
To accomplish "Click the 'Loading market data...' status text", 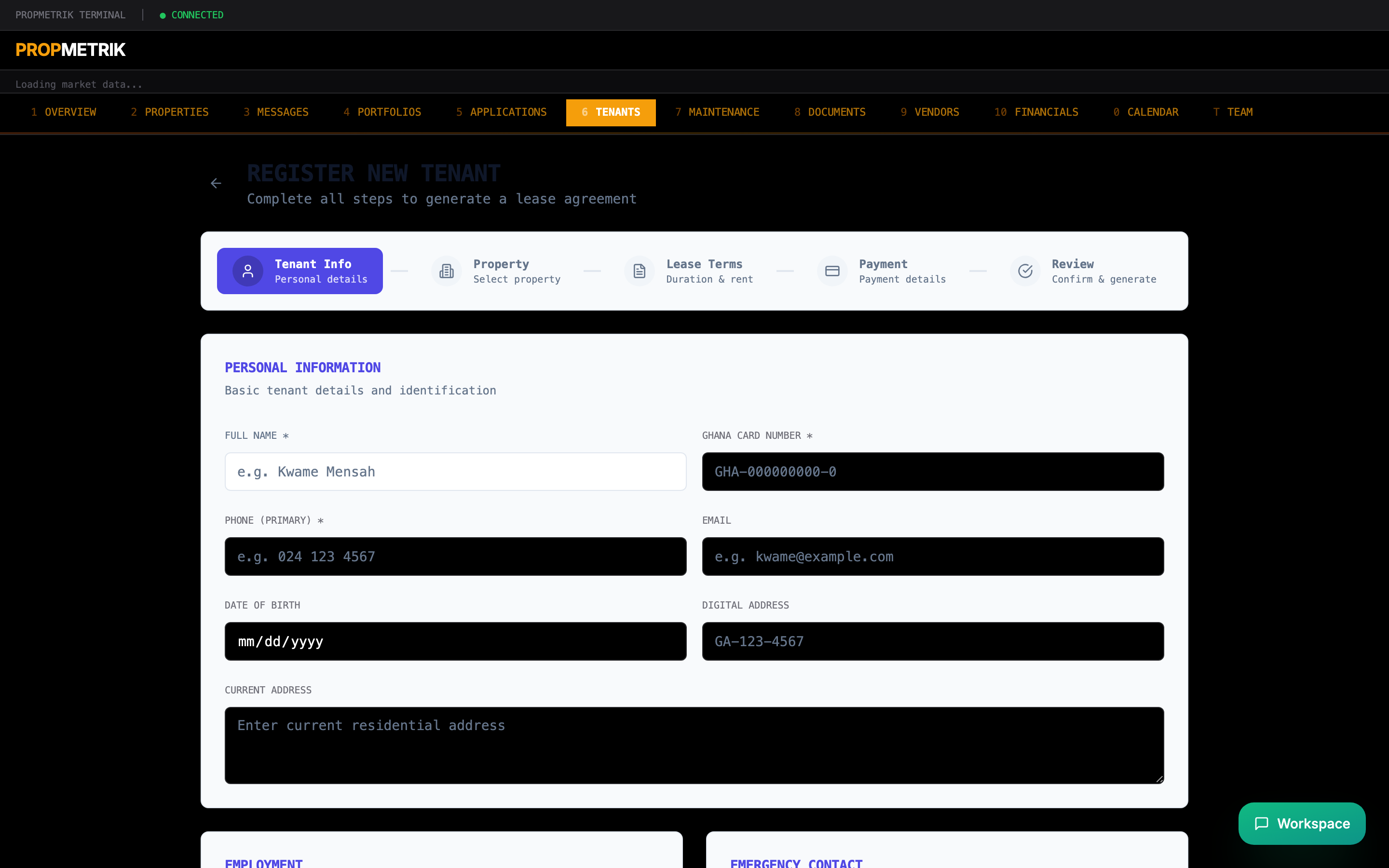I will [79, 84].
